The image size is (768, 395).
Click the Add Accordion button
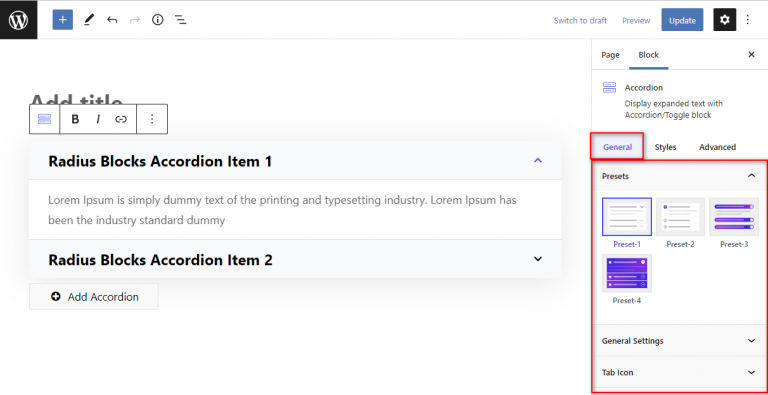click(x=94, y=296)
